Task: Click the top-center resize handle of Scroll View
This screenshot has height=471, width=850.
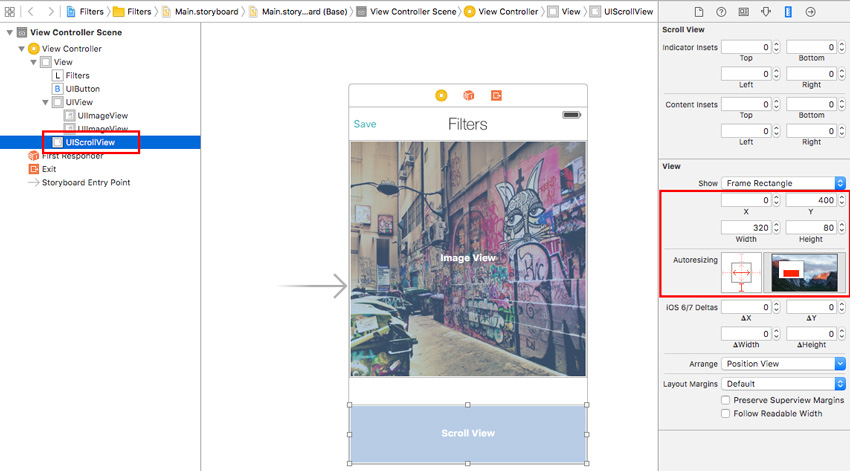Action: (468, 405)
